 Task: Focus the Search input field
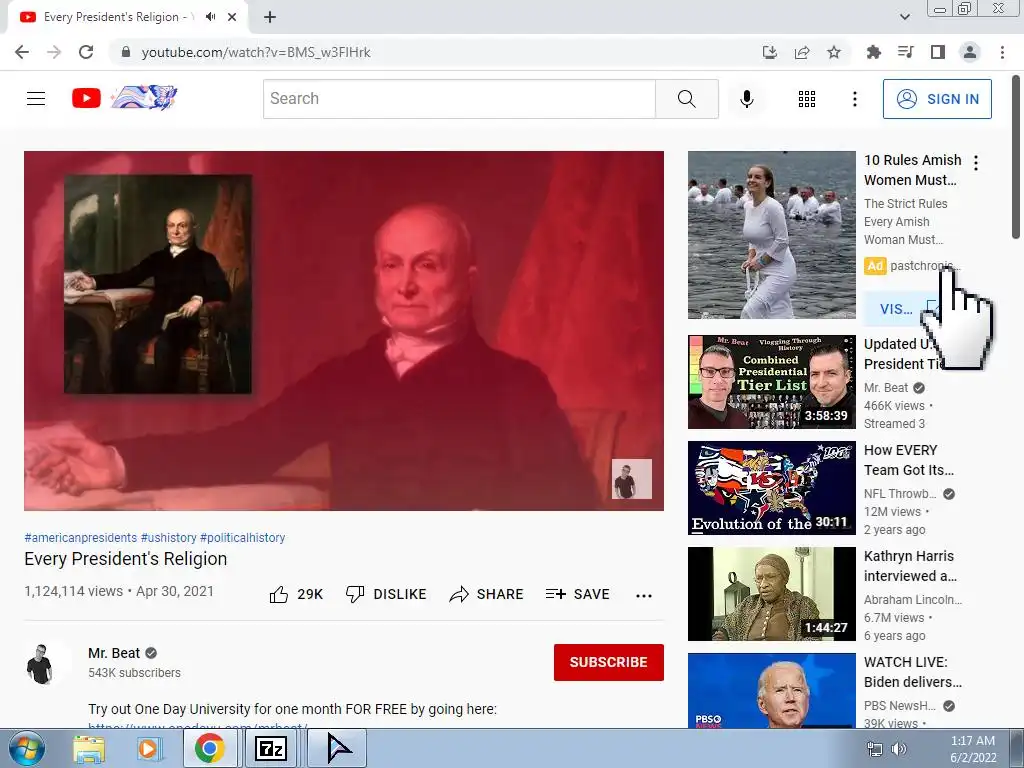(459, 99)
